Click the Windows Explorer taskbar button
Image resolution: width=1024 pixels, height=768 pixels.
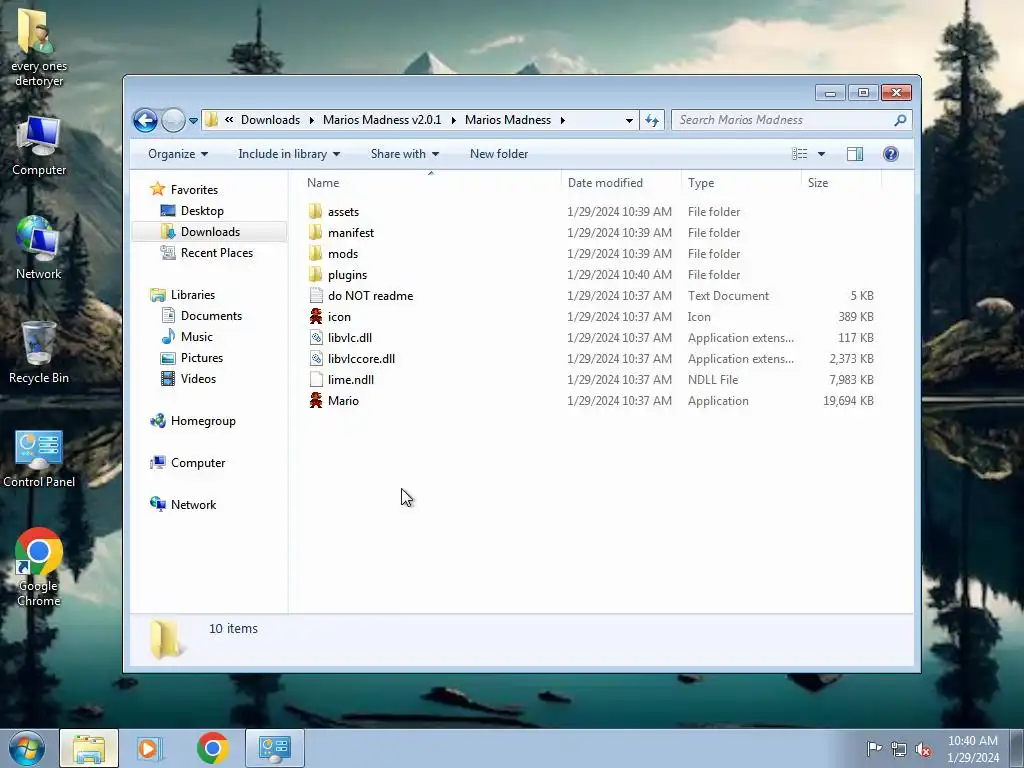[x=89, y=748]
